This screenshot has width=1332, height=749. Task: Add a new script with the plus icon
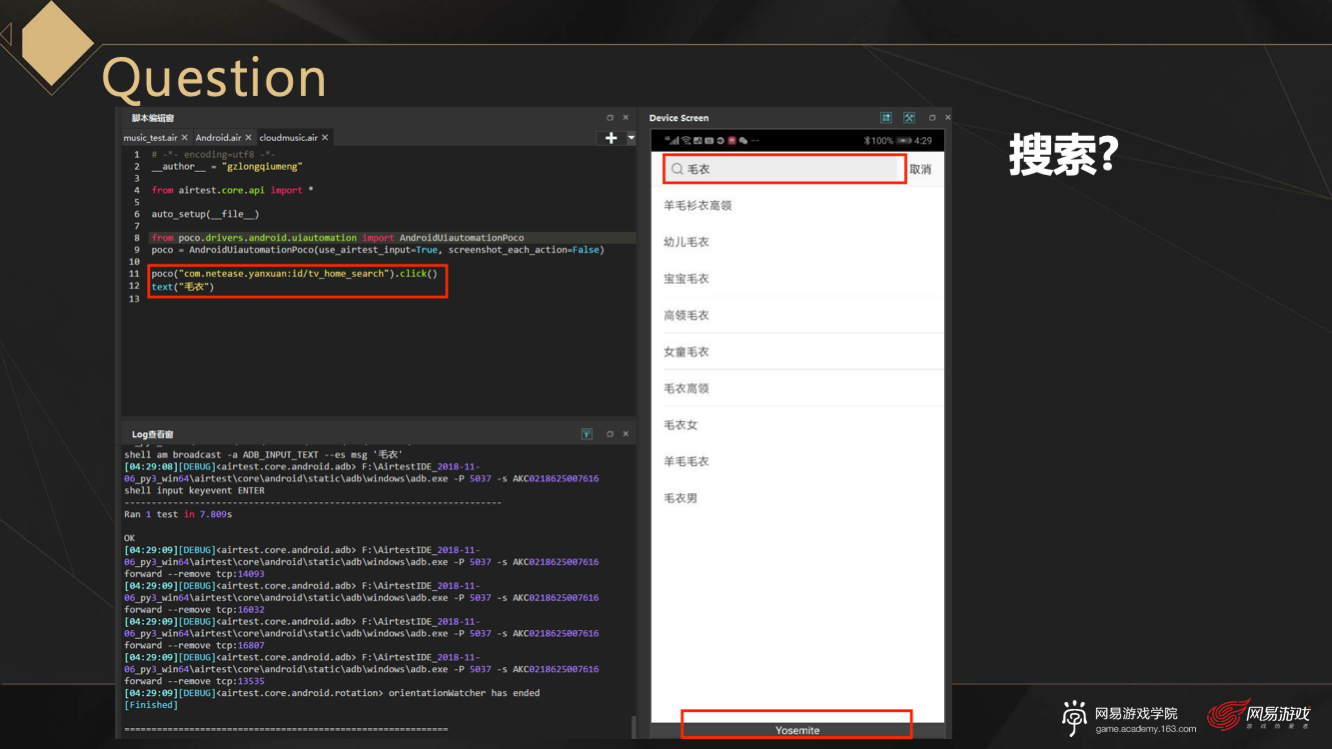pyautogui.click(x=611, y=138)
